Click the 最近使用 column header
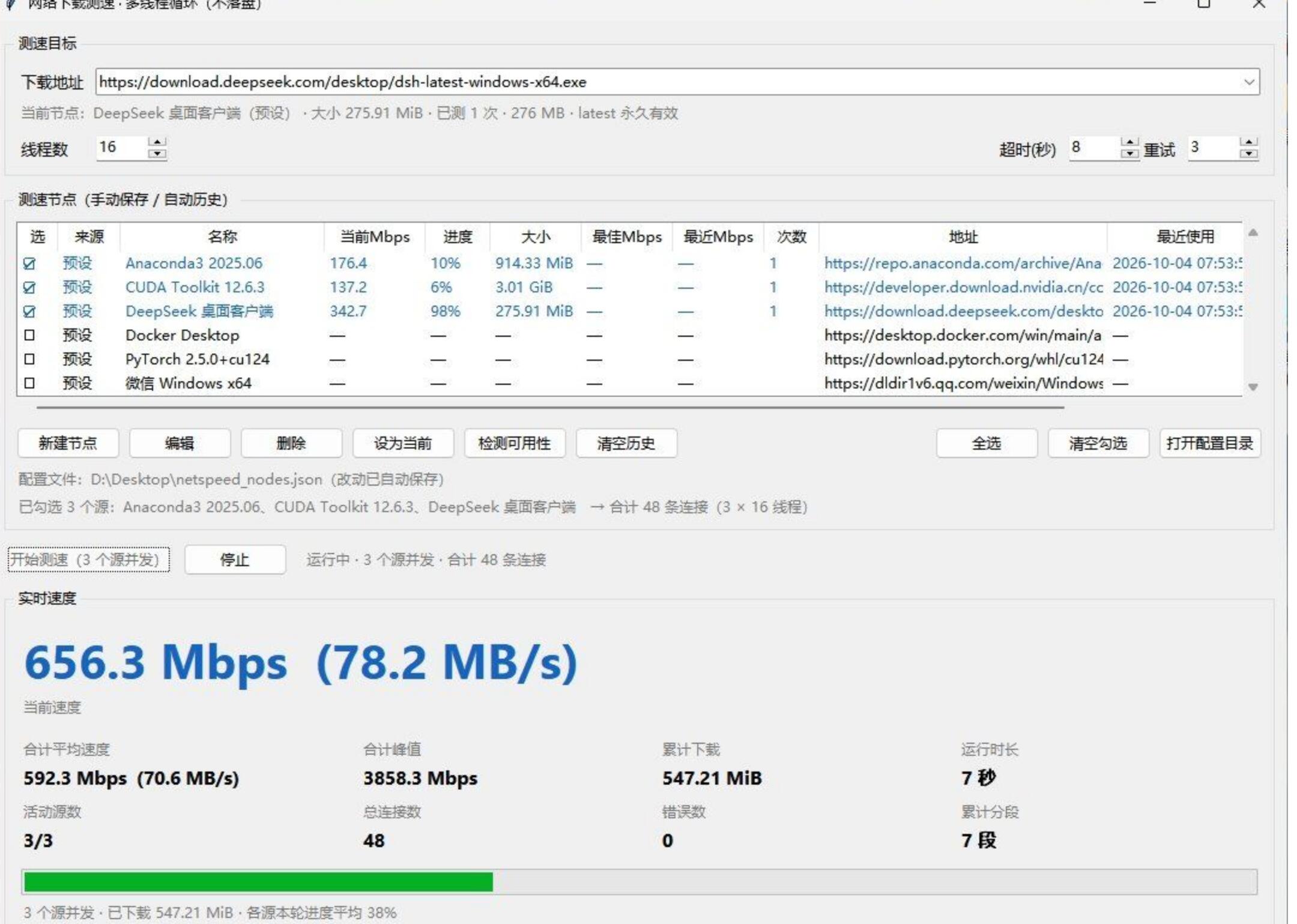Viewport: 1297px width, 924px height. coord(1185,237)
